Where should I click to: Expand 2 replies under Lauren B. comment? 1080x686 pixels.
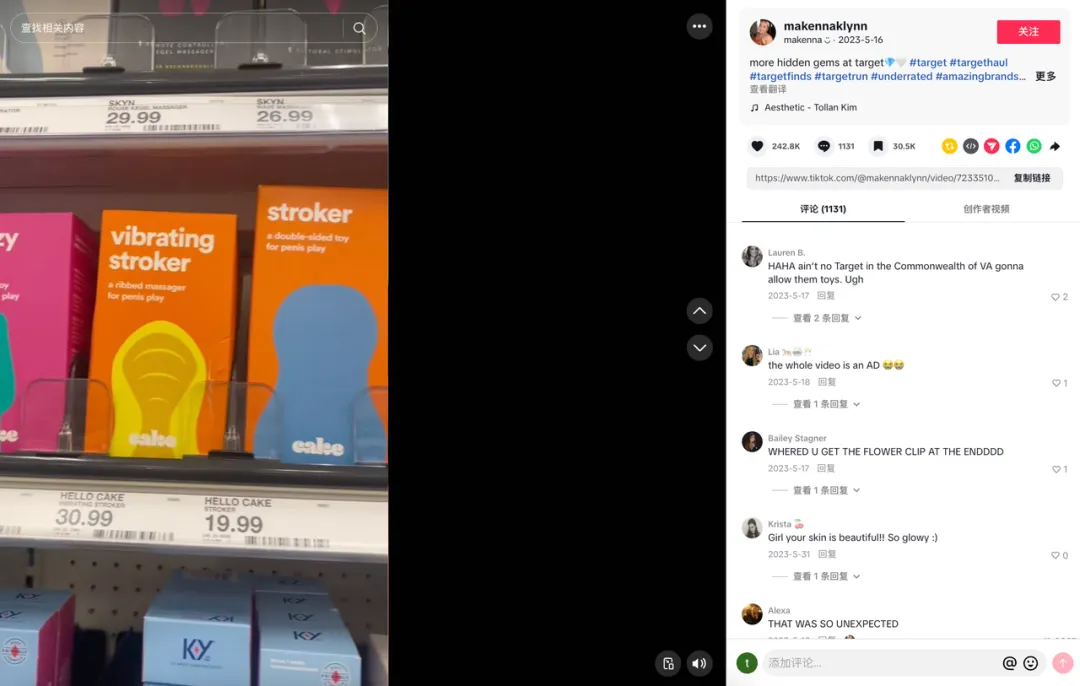pos(827,318)
